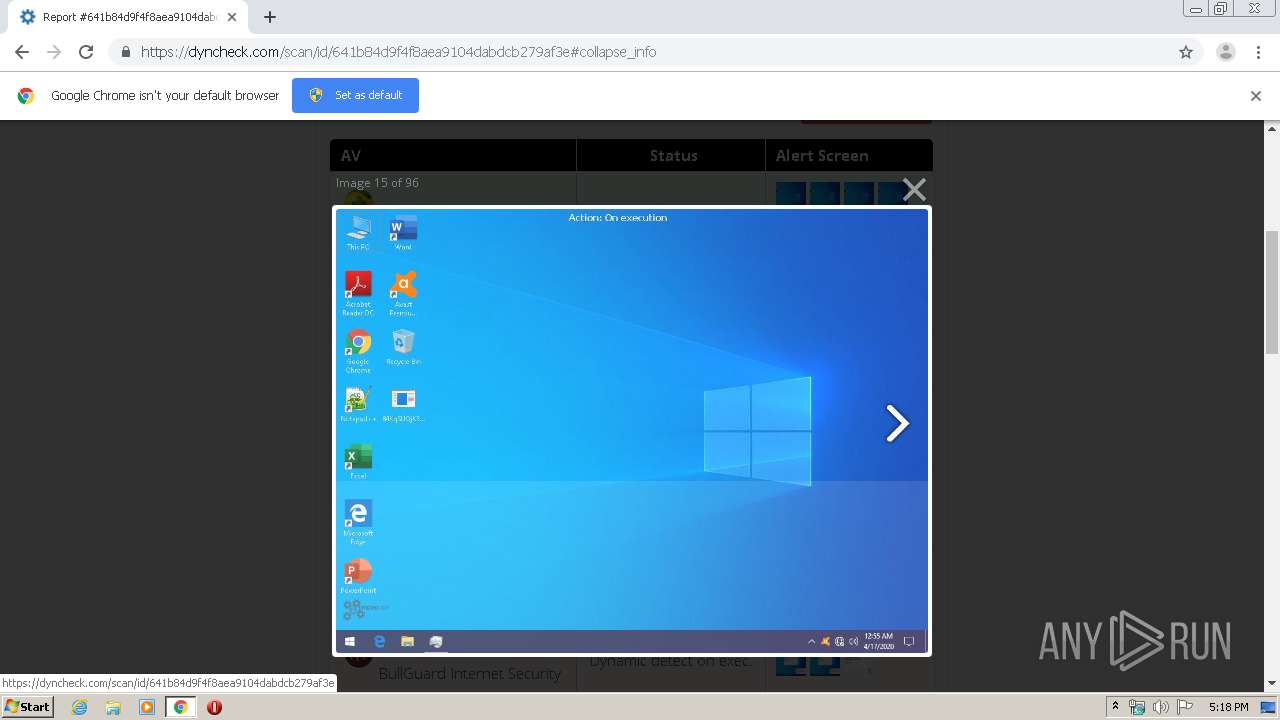1280x720 pixels.
Task: Open the volume speaker tray icon
Action: (x=1160, y=707)
